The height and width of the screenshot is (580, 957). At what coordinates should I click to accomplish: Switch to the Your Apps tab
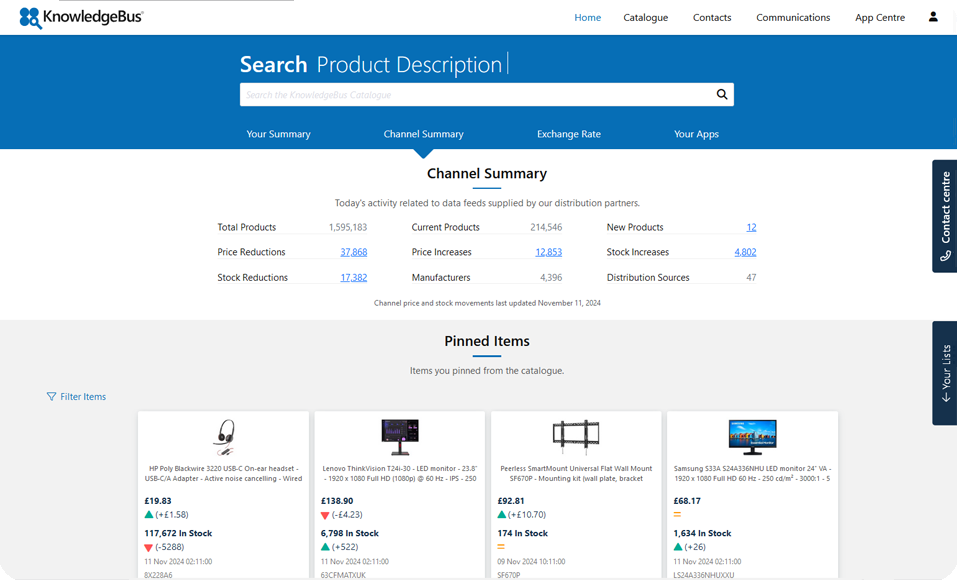(x=696, y=134)
